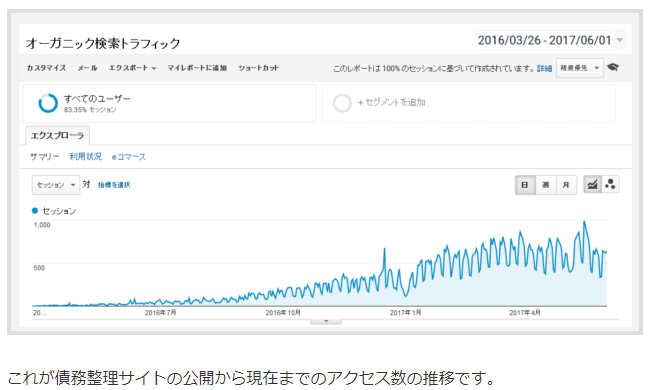Switch chart granularity to 週 (week)
Viewport: 655px width, 390px height.
coord(546,185)
